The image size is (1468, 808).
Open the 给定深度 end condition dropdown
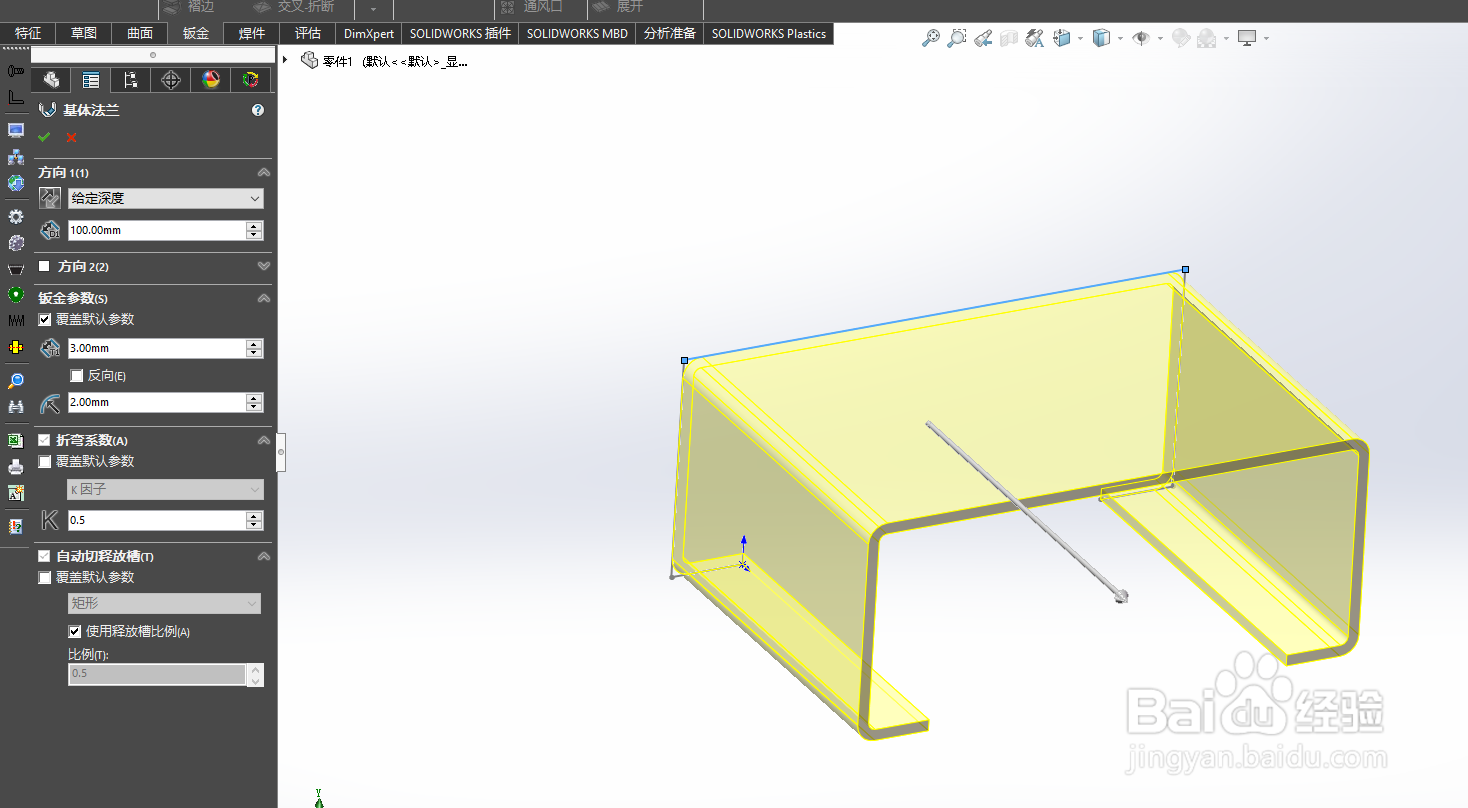click(166, 198)
